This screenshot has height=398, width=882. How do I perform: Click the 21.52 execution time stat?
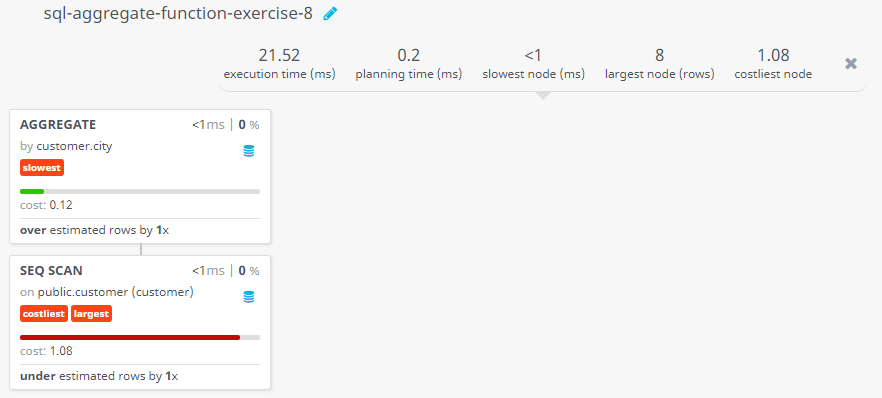[x=280, y=64]
